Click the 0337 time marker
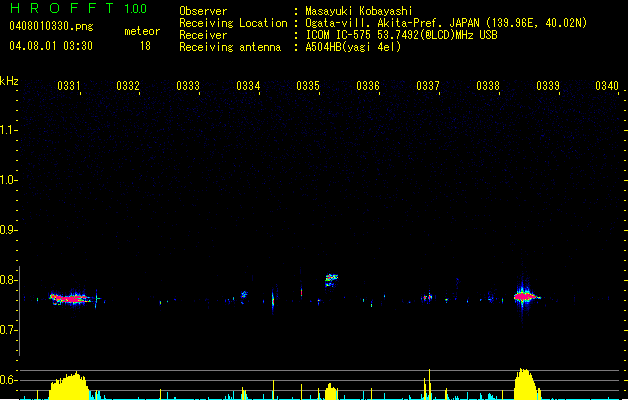 pos(428,85)
